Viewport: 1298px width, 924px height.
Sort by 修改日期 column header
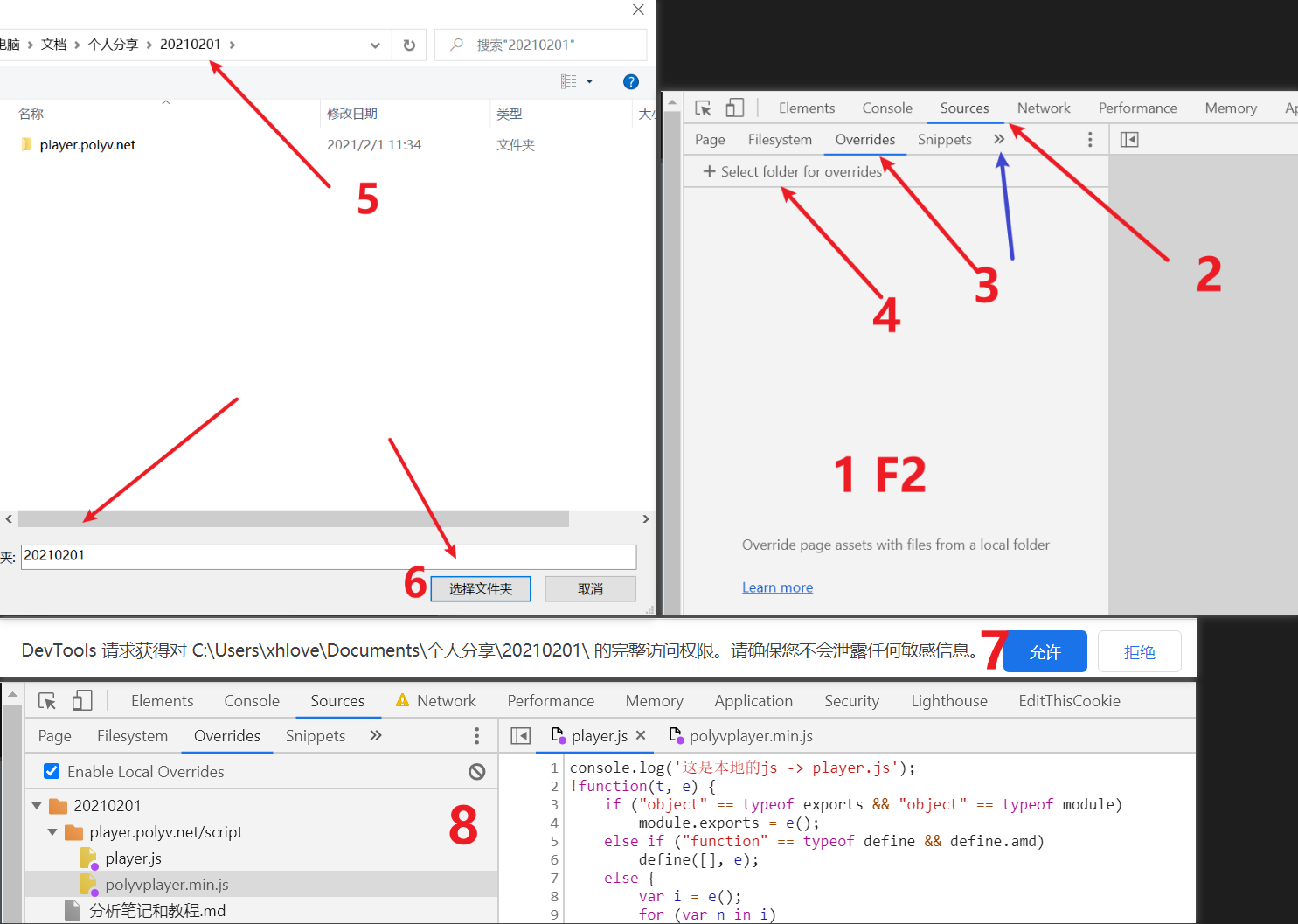352,114
